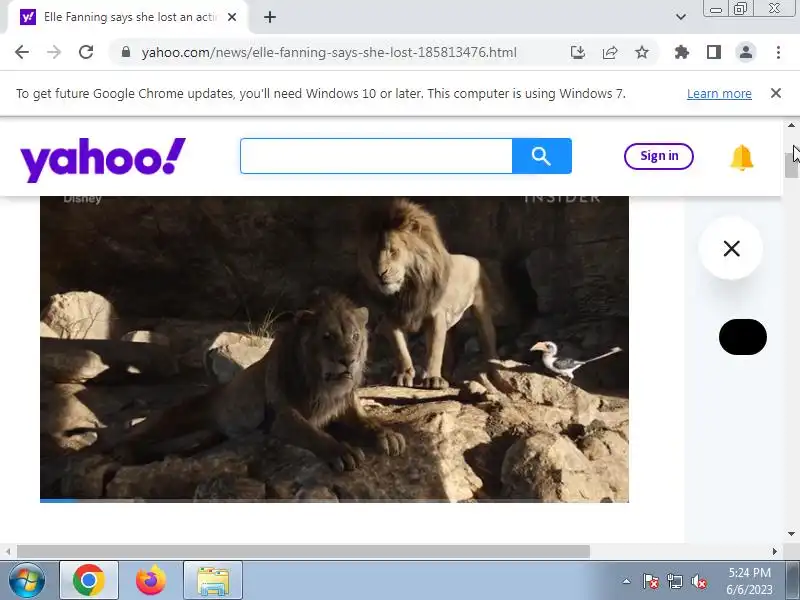Open the Learn more link

click(719, 93)
